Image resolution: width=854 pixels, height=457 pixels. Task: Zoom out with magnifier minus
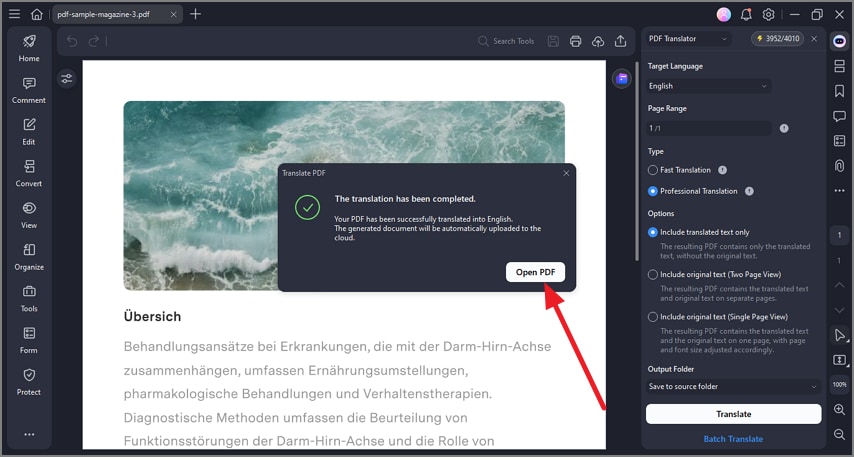(x=839, y=434)
